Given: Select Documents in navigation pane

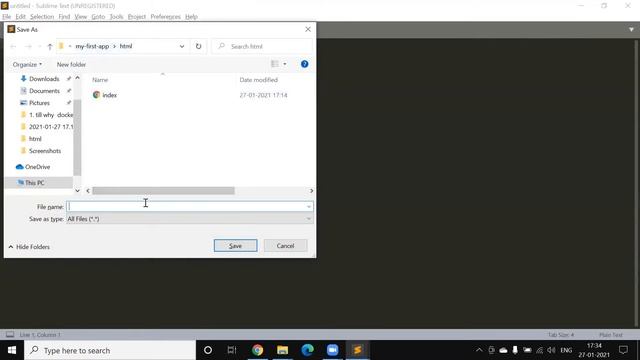Looking at the screenshot, I should [x=44, y=91].
